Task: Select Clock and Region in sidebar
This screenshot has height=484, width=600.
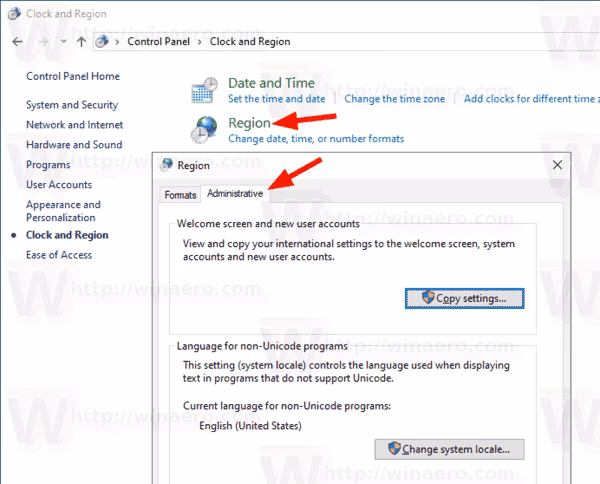Action: click(x=67, y=235)
